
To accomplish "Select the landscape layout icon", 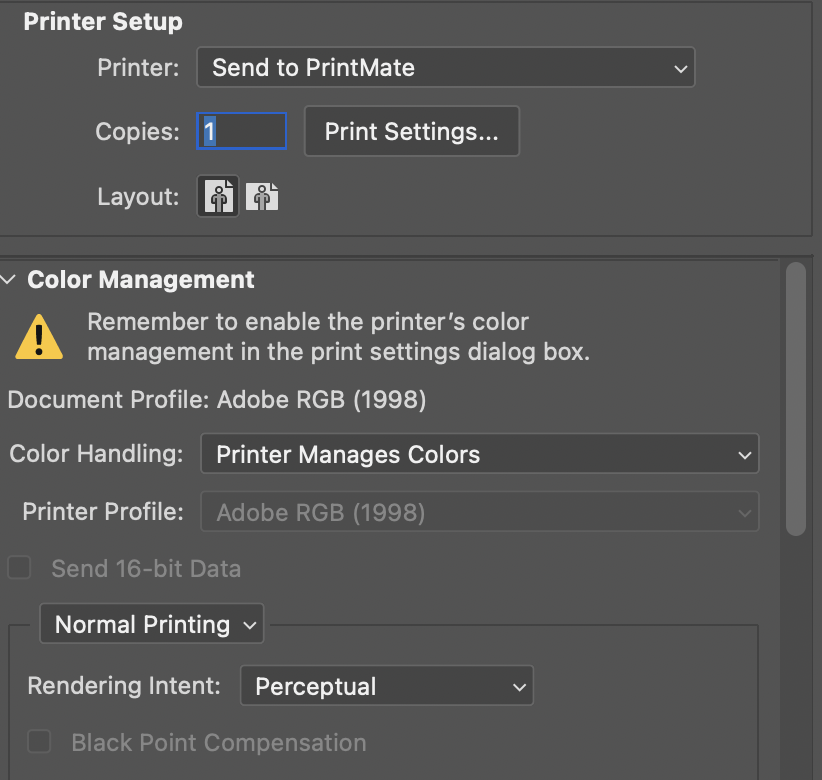I will click(262, 197).
